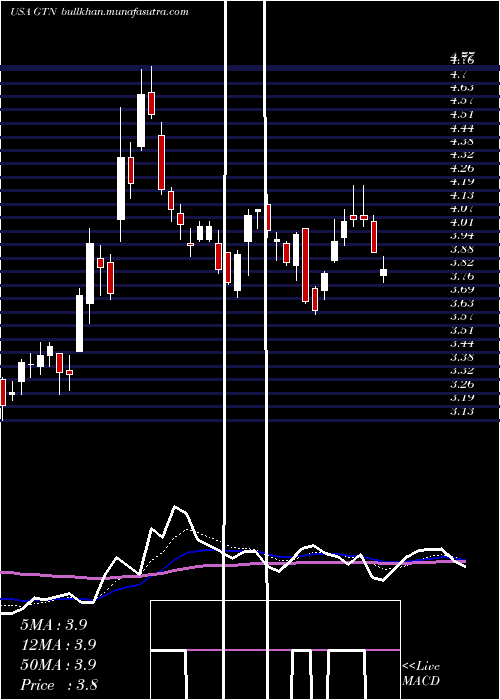
Task: Select the 3.88 price axis label
Action: click(462, 249)
